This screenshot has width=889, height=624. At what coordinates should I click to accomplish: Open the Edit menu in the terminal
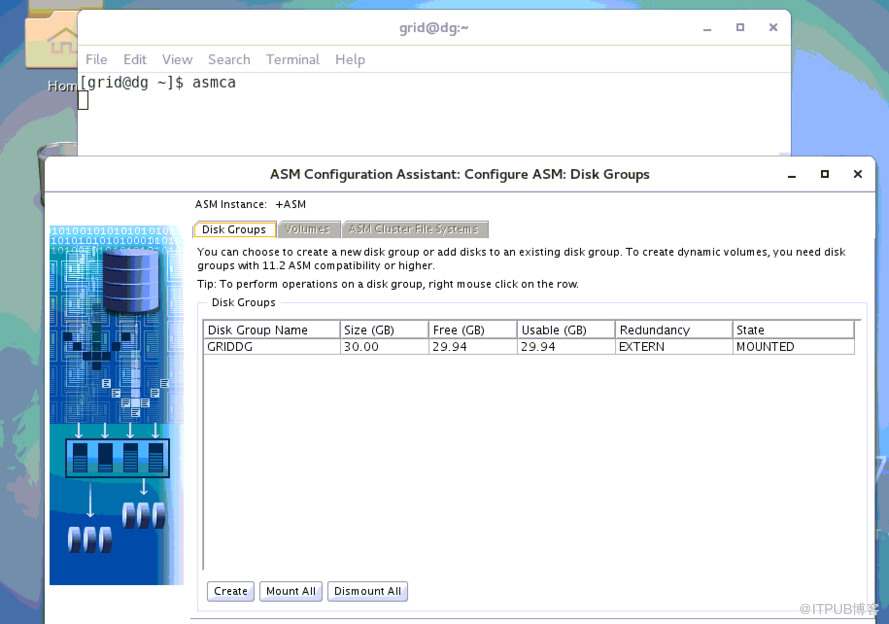point(135,60)
